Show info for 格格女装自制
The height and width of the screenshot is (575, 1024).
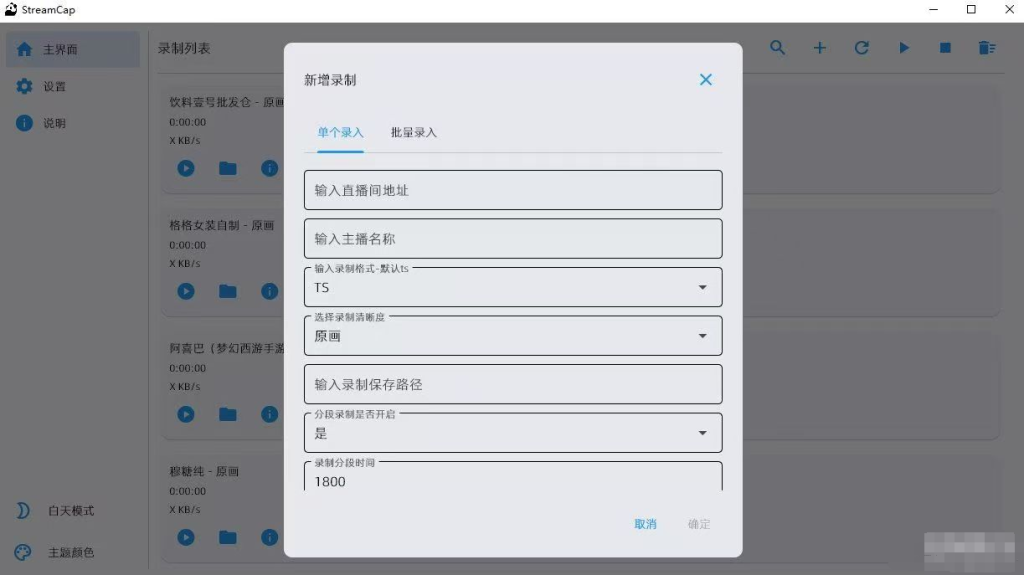[x=269, y=291]
